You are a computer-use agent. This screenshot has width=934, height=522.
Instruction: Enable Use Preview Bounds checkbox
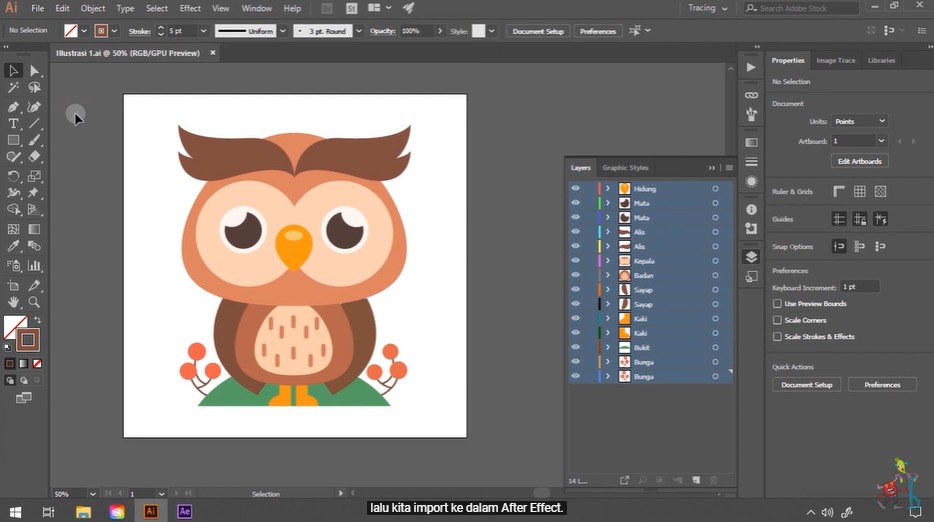(777, 304)
